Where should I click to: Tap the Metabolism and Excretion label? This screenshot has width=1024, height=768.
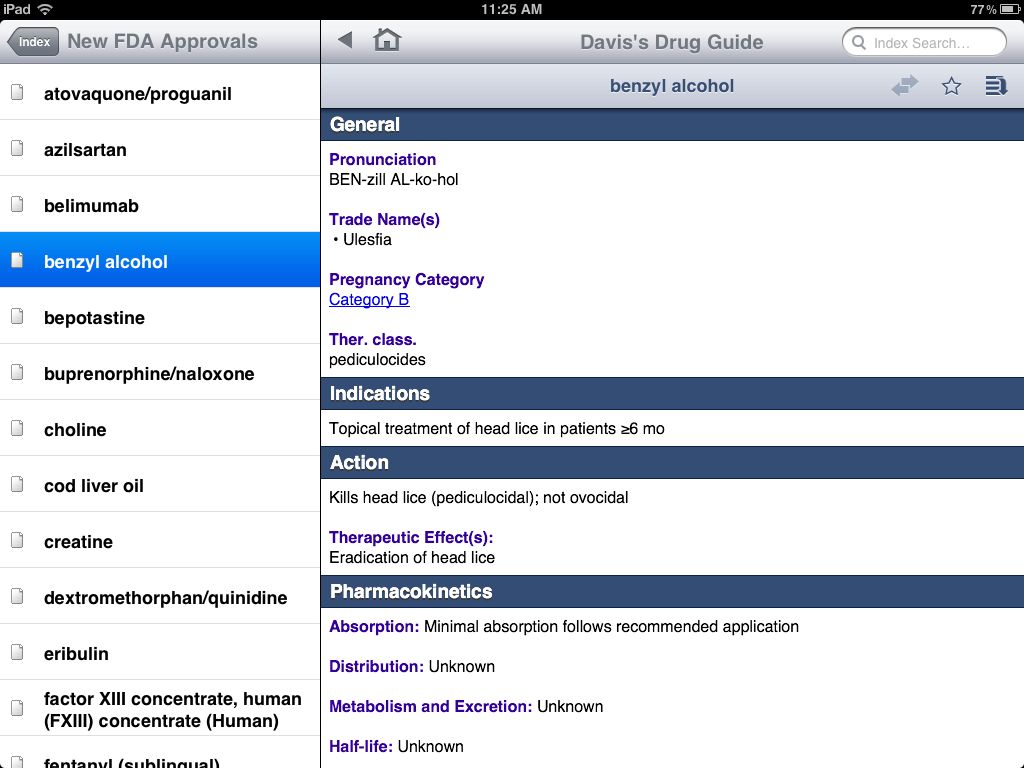click(430, 707)
